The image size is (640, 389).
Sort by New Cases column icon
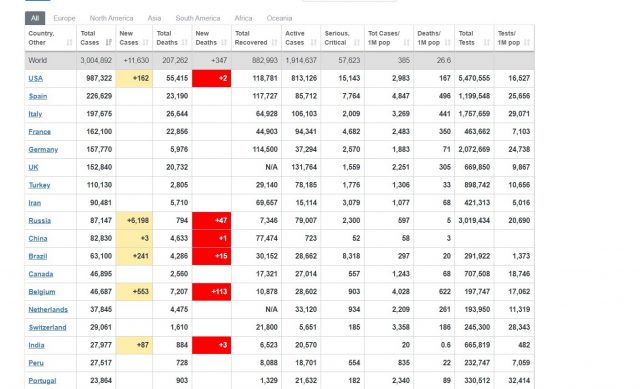coord(145,42)
